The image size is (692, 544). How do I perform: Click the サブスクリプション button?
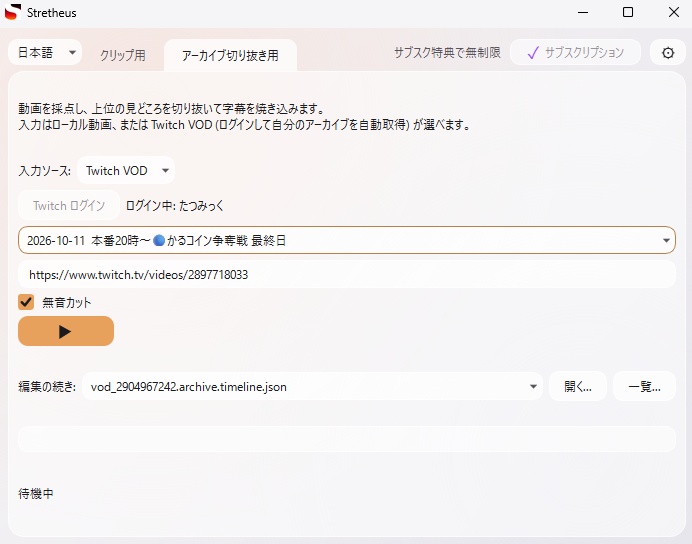coord(575,53)
